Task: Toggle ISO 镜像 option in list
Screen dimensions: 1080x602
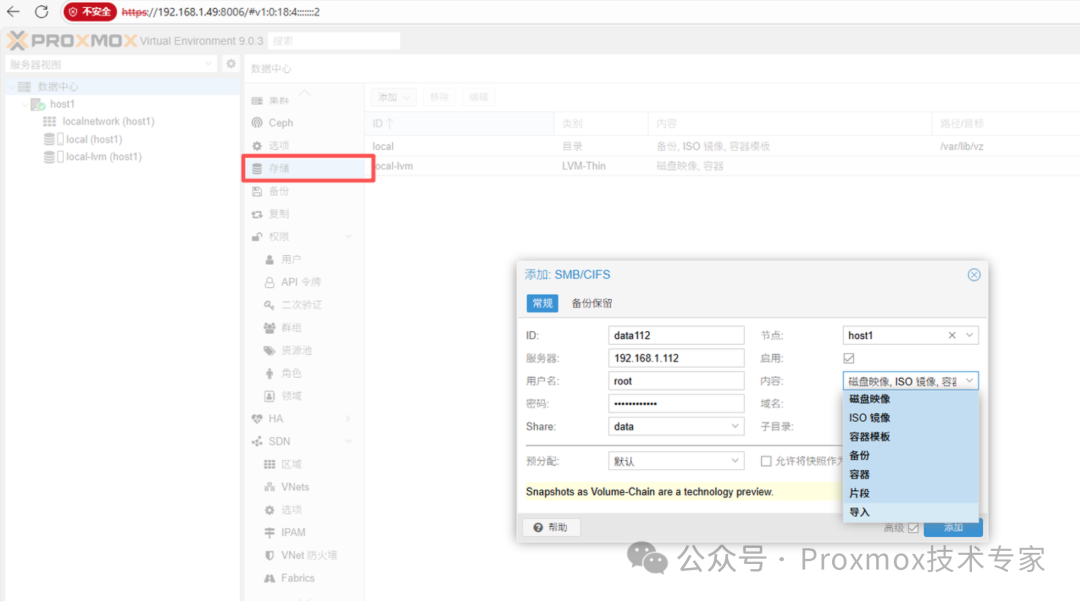Action: [x=911, y=417]
